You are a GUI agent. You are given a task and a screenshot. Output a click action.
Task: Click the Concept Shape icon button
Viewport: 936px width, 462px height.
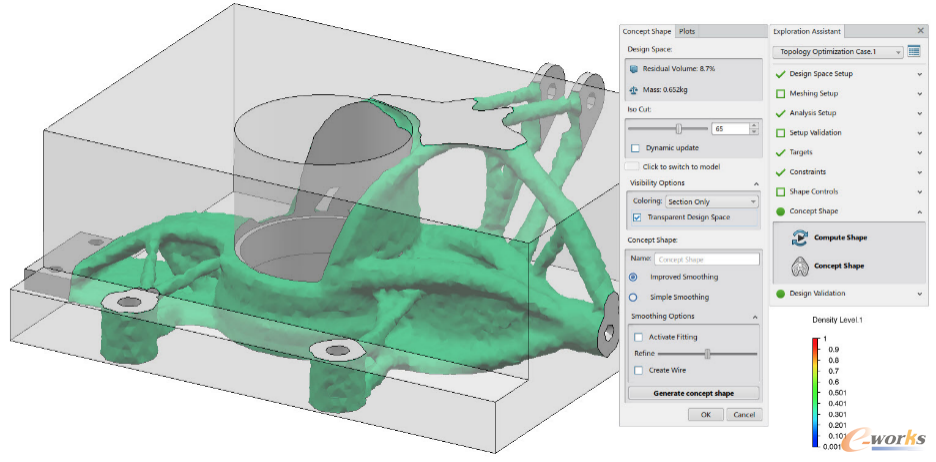click(x=799, y=266)
